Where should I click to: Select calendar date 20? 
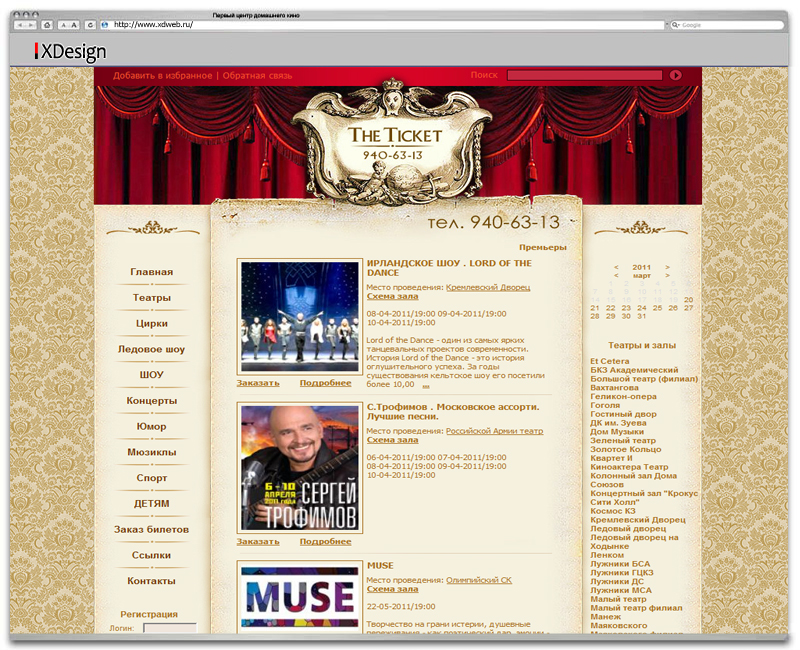(x=689, y=300)
